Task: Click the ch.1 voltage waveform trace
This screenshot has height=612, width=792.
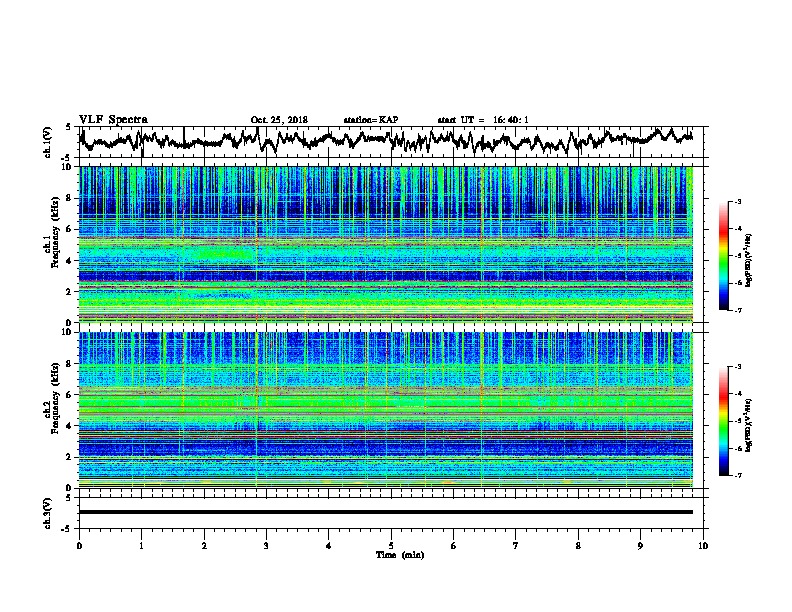Action: pos(386,141)
